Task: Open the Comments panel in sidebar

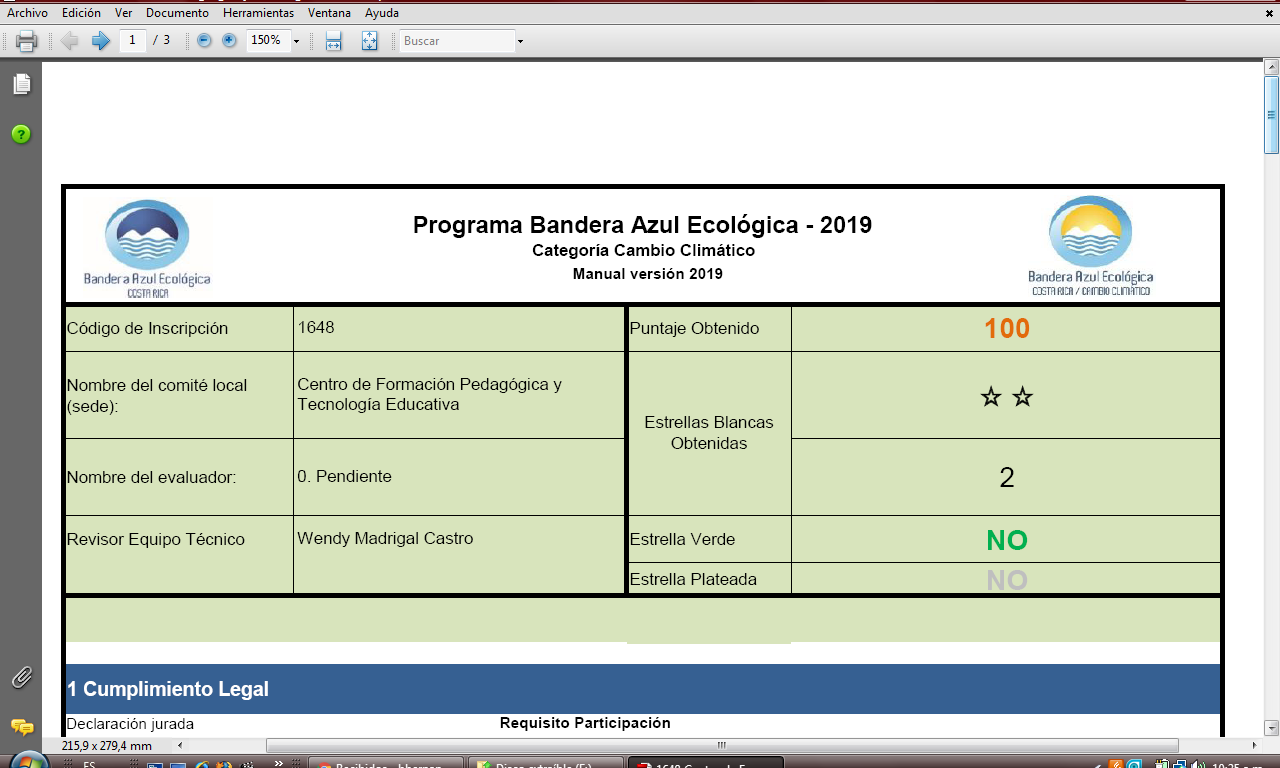Action: 21,727
